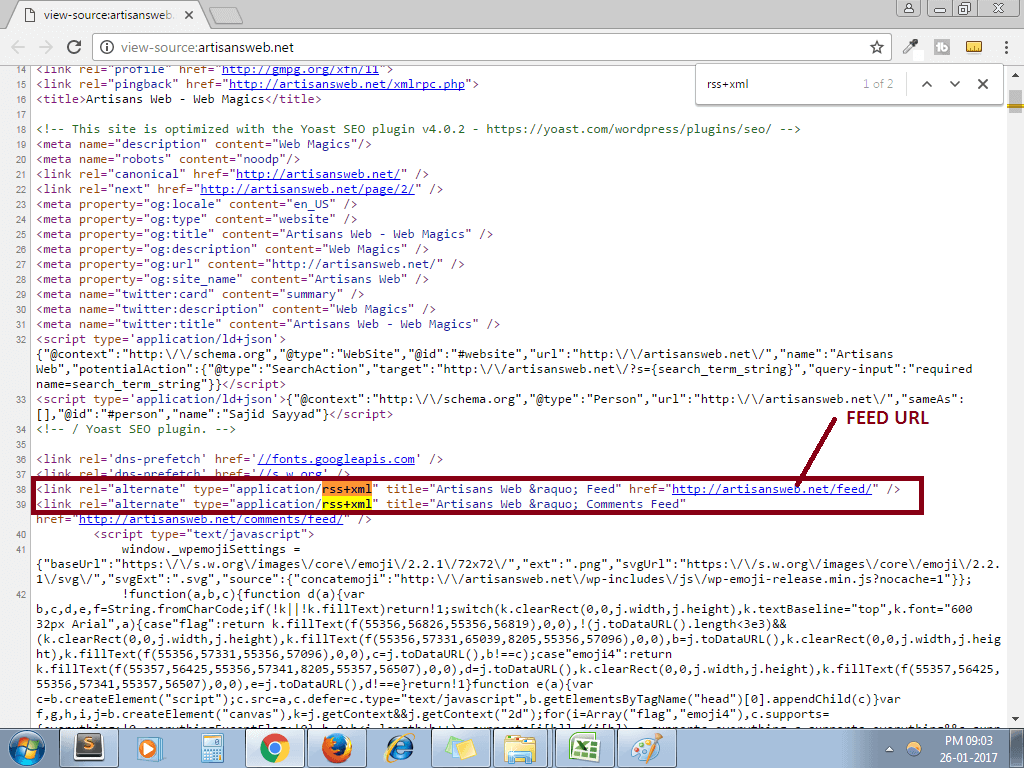
Task: Click the vertical scrollbar thumb
Action: pos(1015,101)
